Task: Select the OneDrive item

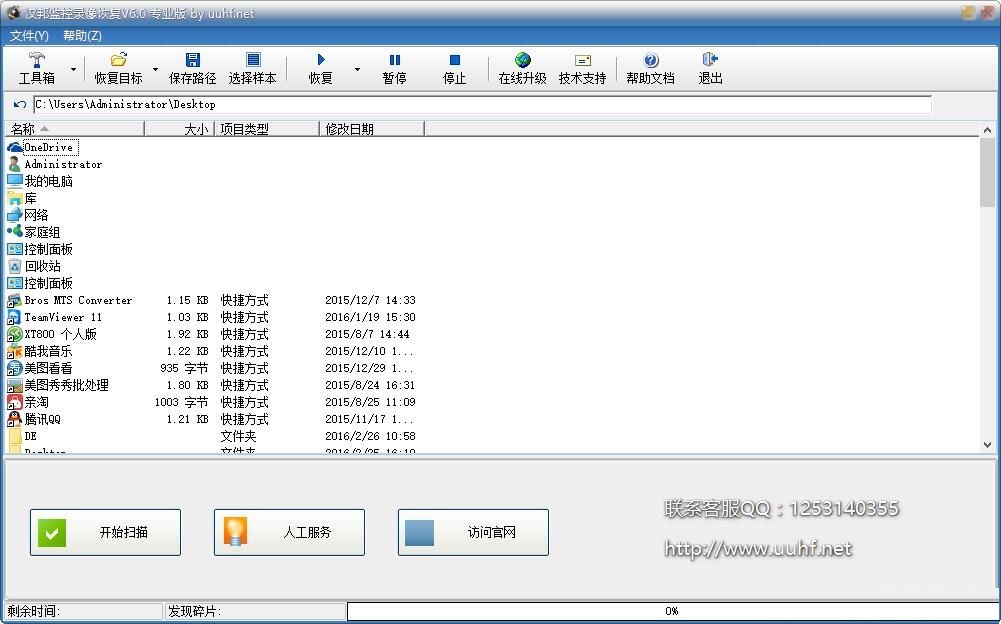Action: [49, 148]
